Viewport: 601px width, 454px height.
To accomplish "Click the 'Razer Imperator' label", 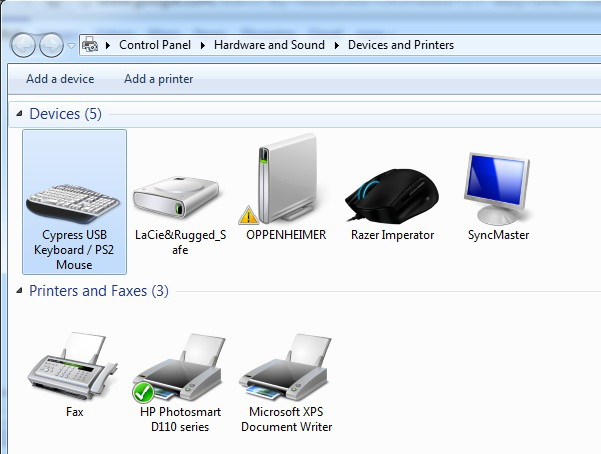I will 392,235.
